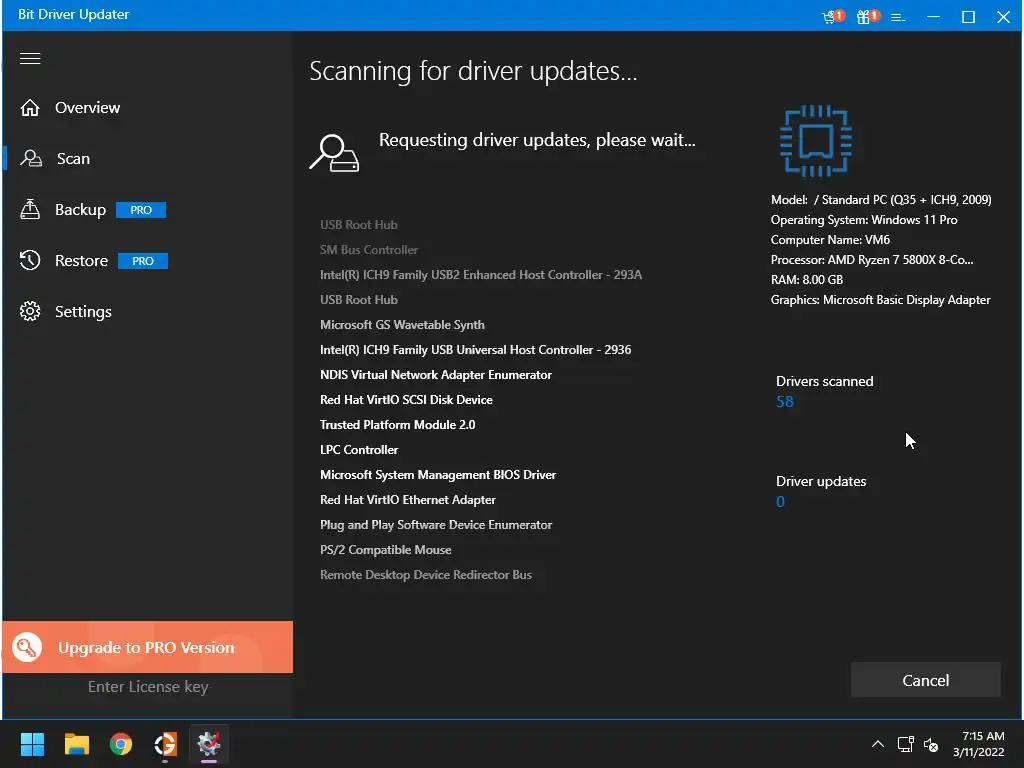This screenshot has width=1024, height=768.
Task: Select Red Hat VirtIO Ethernet Adapter
Action: [408, 500]
